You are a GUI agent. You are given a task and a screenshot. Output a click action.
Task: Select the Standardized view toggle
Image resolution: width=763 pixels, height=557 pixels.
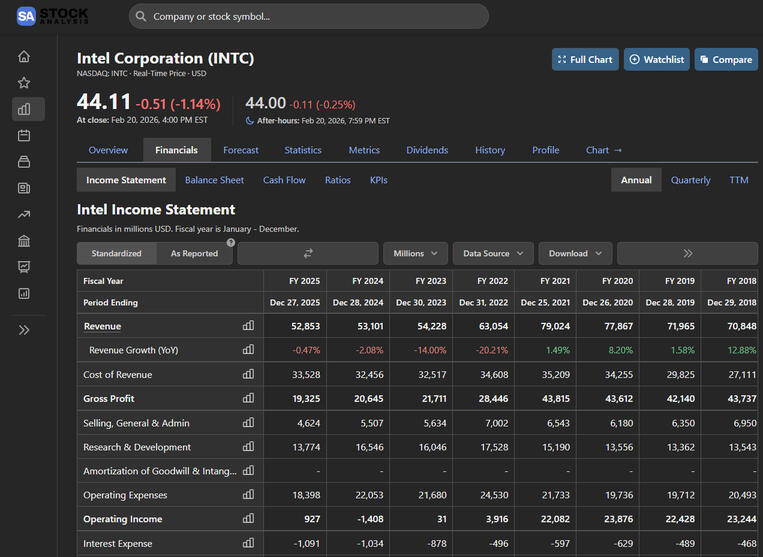click(x=116, y=253)
